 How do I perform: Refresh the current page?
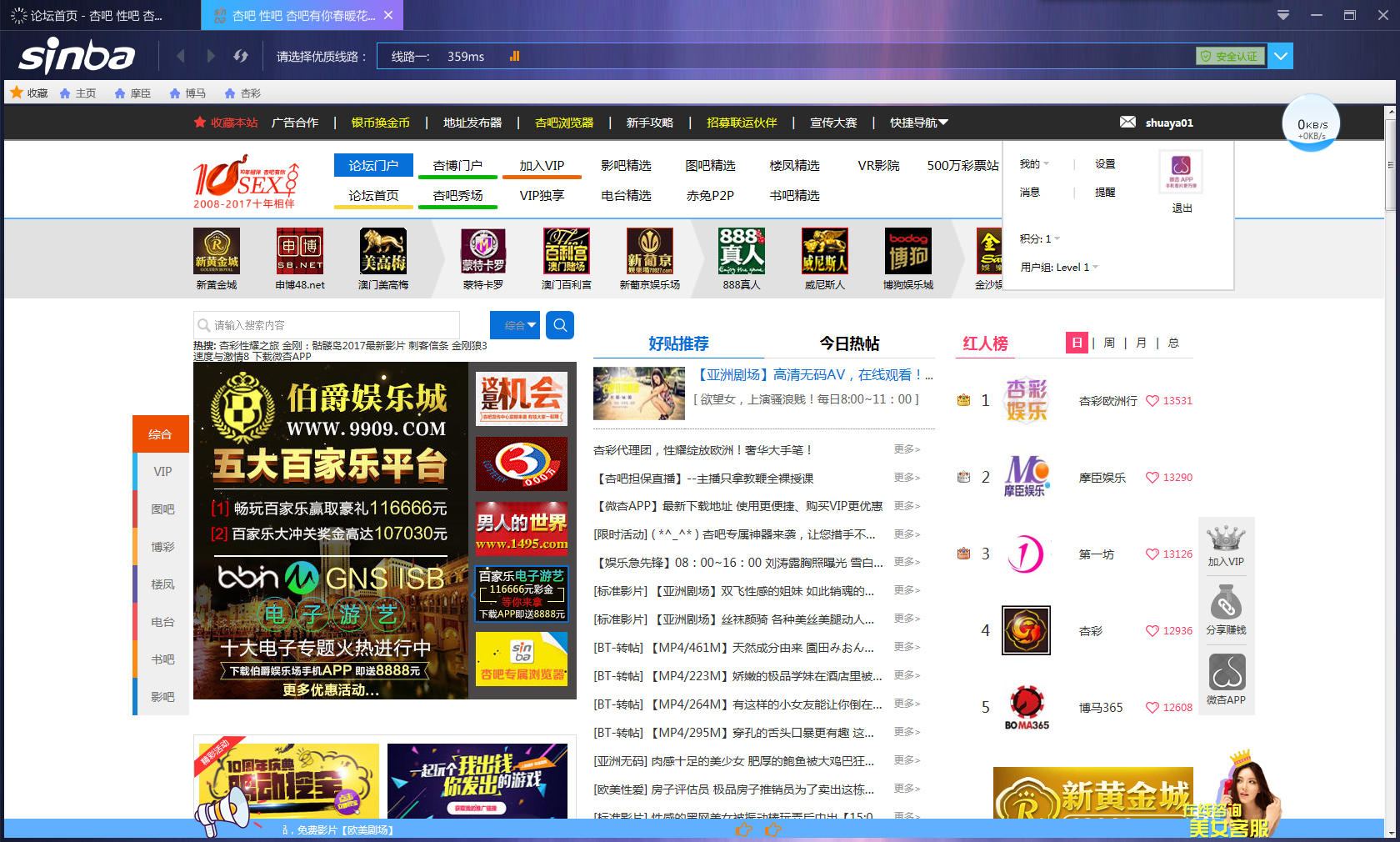pyautogui.click(x=241, y=56)
